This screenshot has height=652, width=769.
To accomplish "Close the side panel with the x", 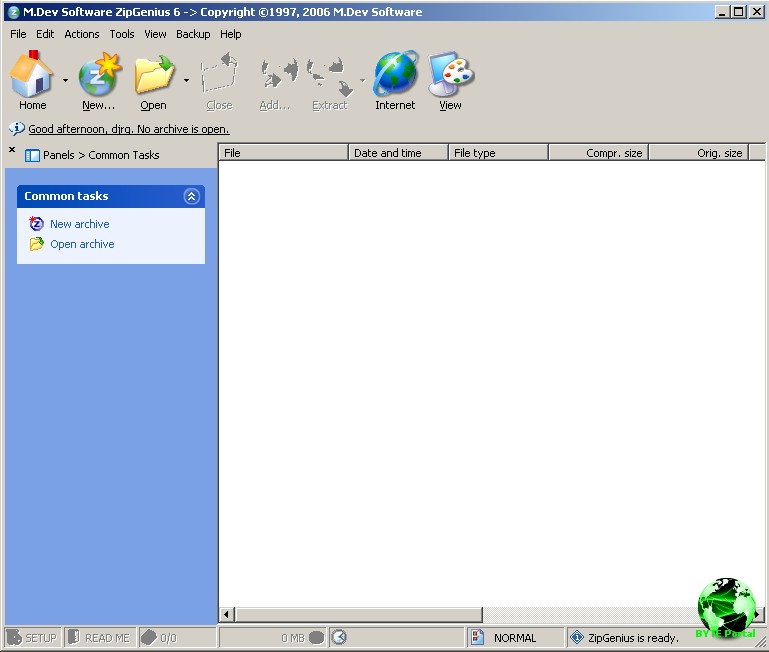I will click(12, 149).
